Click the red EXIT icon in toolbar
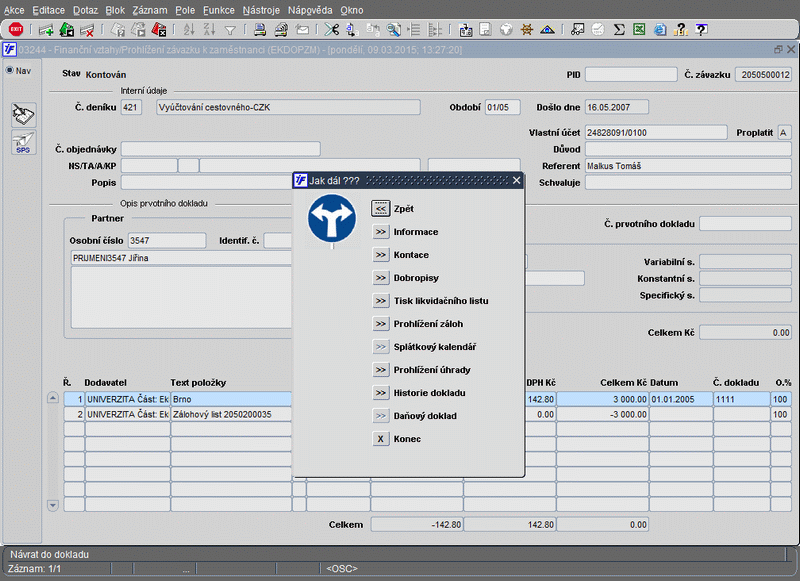This screenshot has width=800, height=581. coord(16,29)
